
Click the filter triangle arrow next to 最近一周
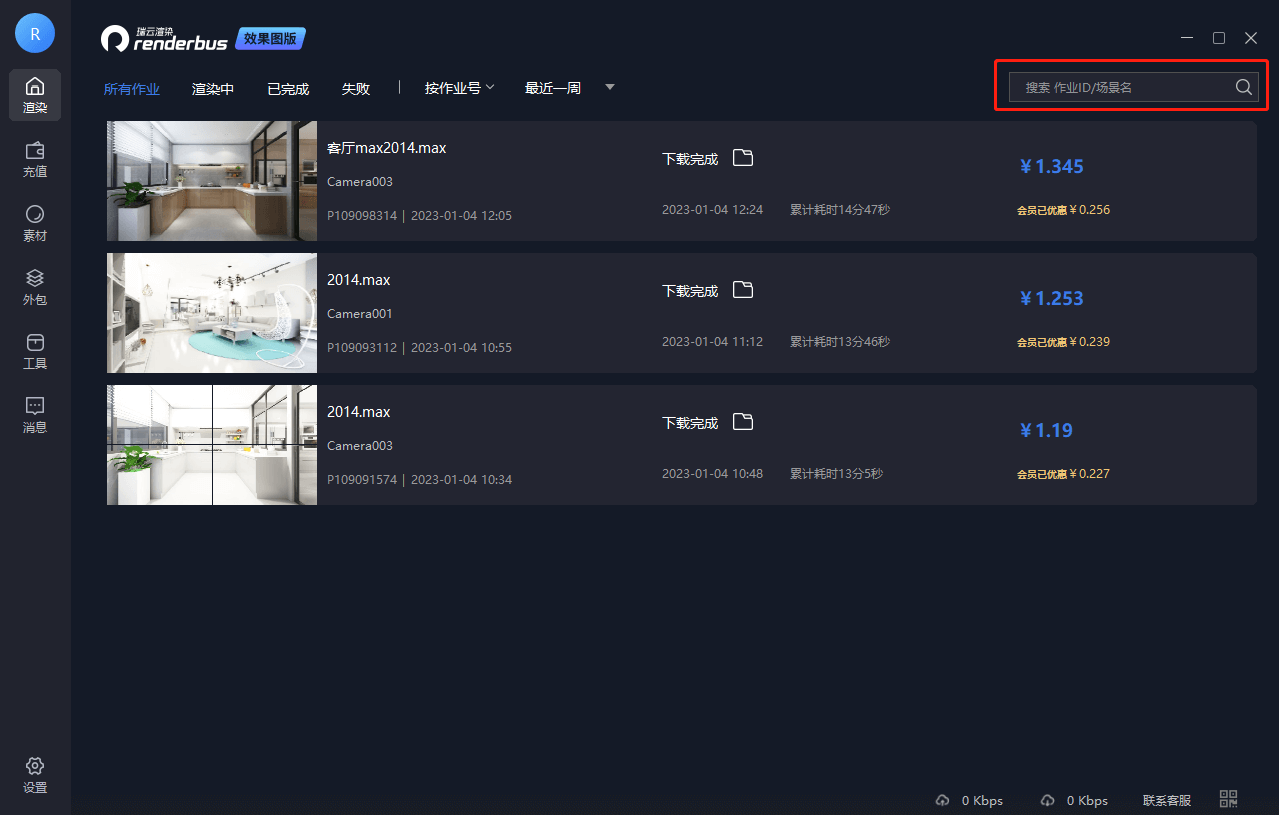pyautogui.click(x=610, y=87)
